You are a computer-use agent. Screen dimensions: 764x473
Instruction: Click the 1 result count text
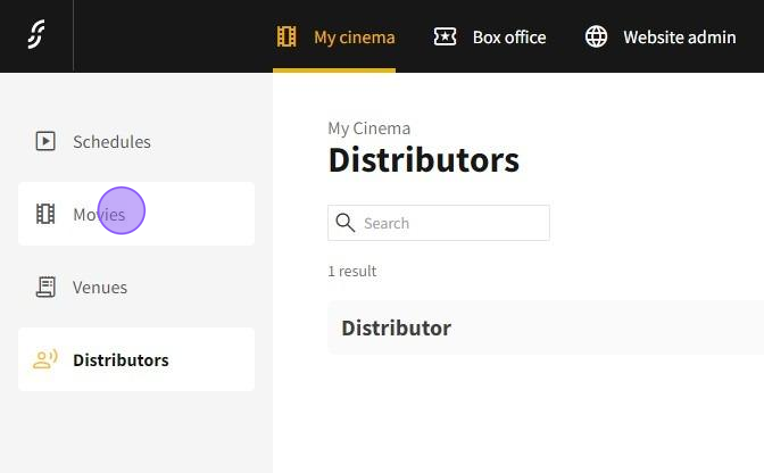[352, 271]
